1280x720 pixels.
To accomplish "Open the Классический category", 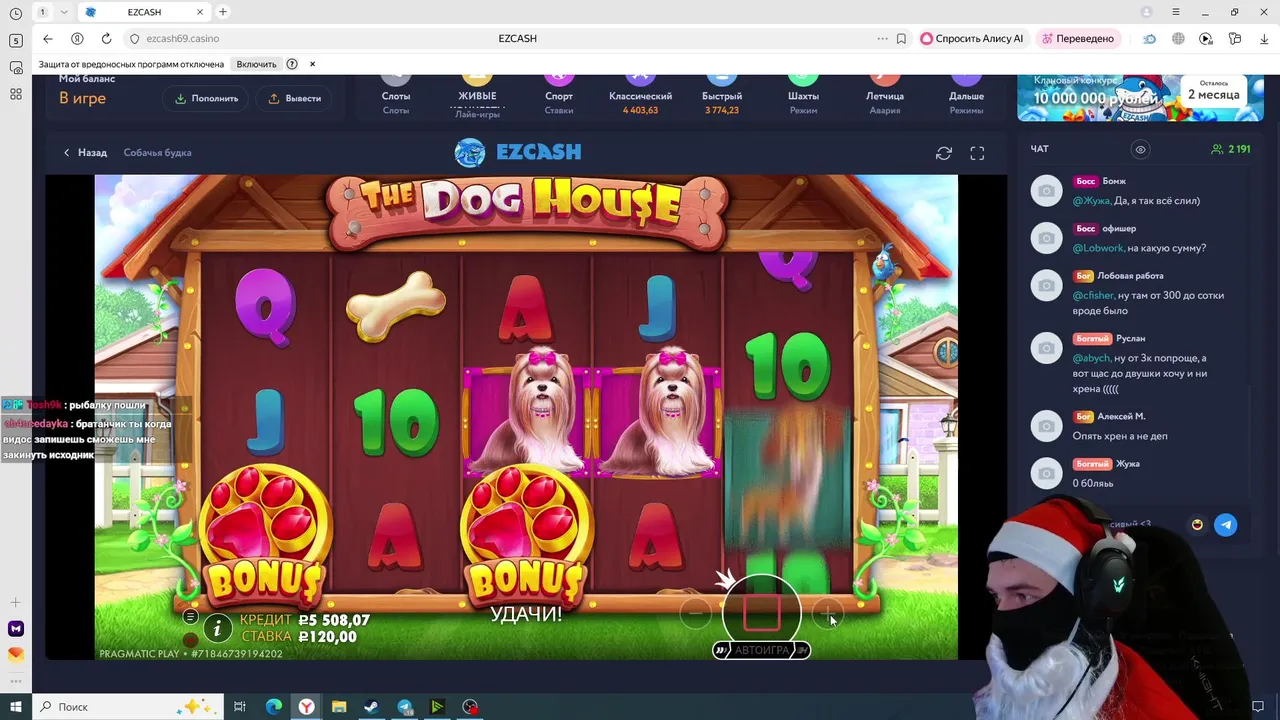I will [x=640, y=96].
